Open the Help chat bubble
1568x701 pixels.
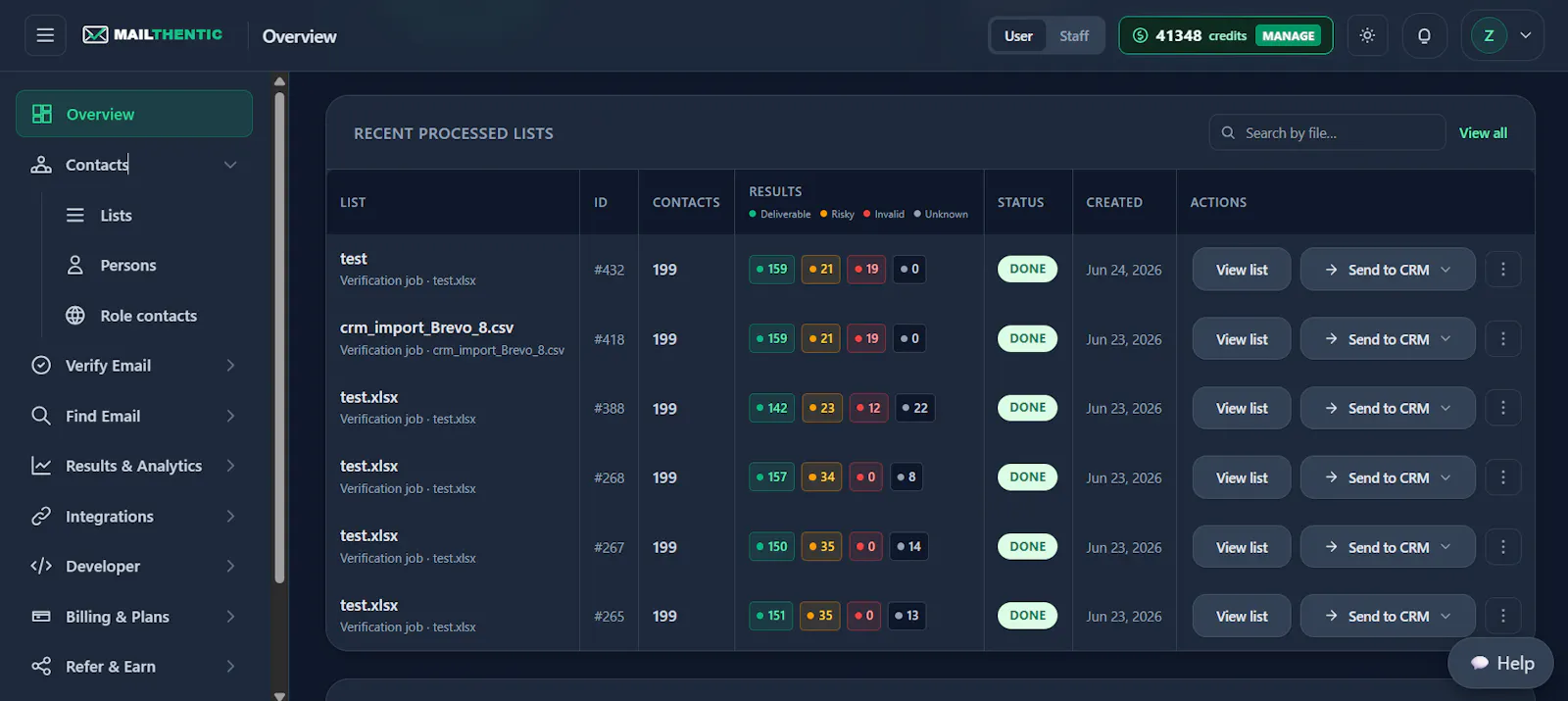click(x=1500, y=663)
